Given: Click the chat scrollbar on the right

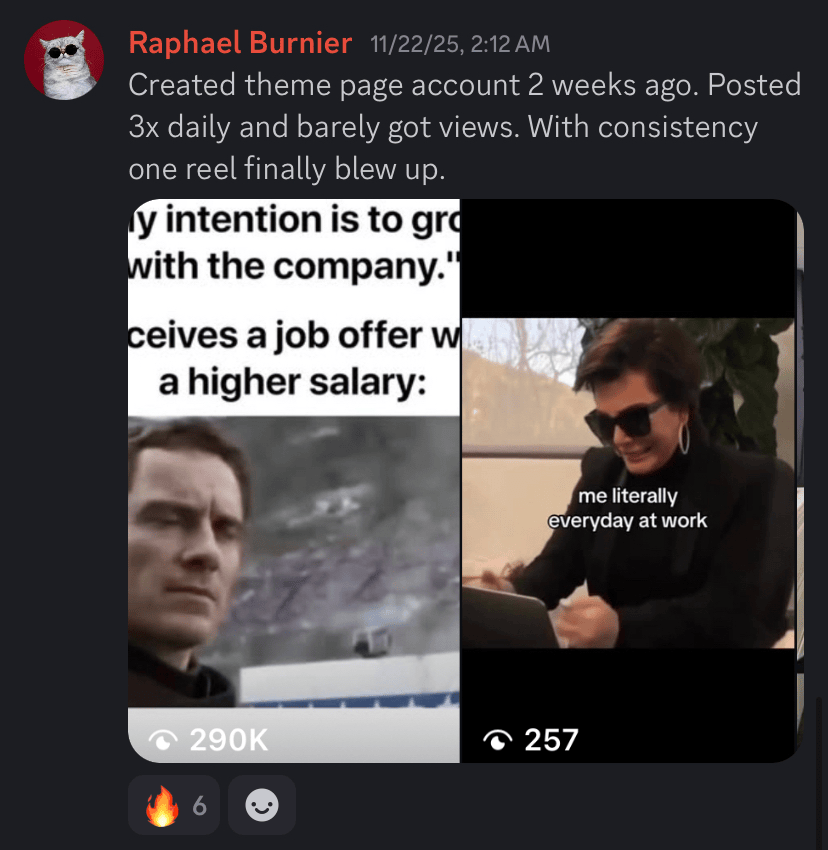Looking at the screenshot, I should pyautogui.click(x=820, y=772).
